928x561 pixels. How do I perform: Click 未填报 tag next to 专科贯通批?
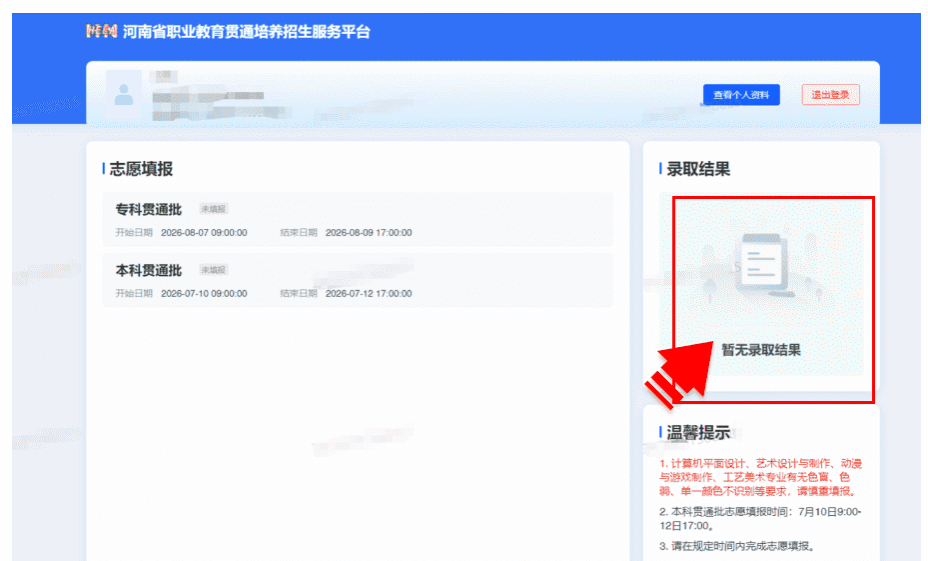[x=213, y=209]
